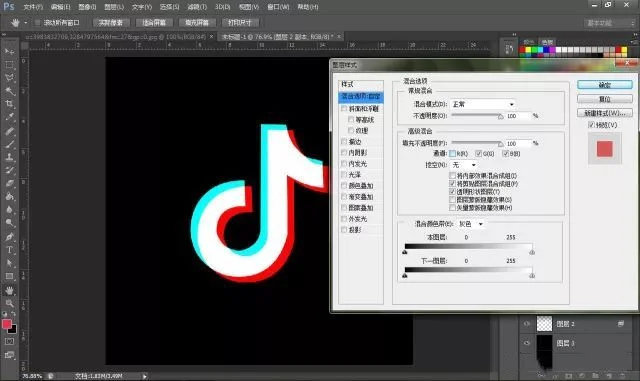Uncheck the G channel checkbox
This screenshot has width=640, height=381.
[479, 154]
